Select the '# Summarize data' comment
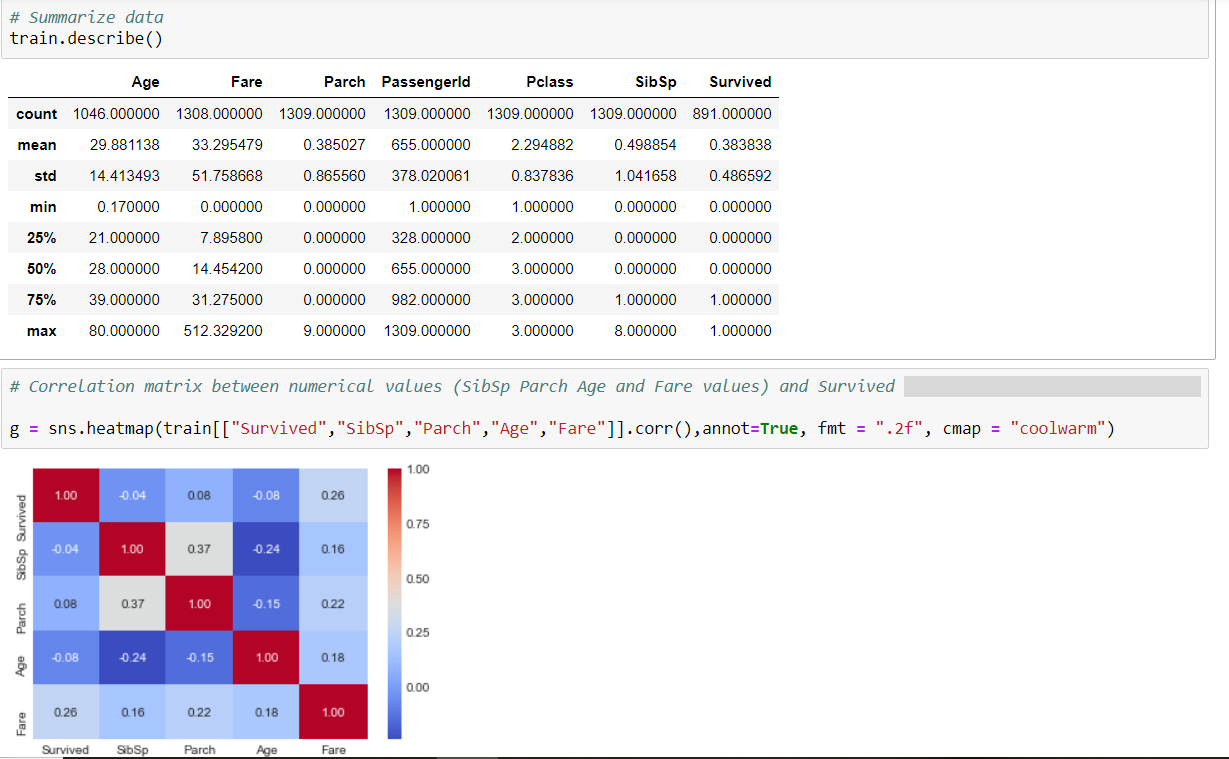The height and width of the screenshot is (759, 1229). coord(86,17)
